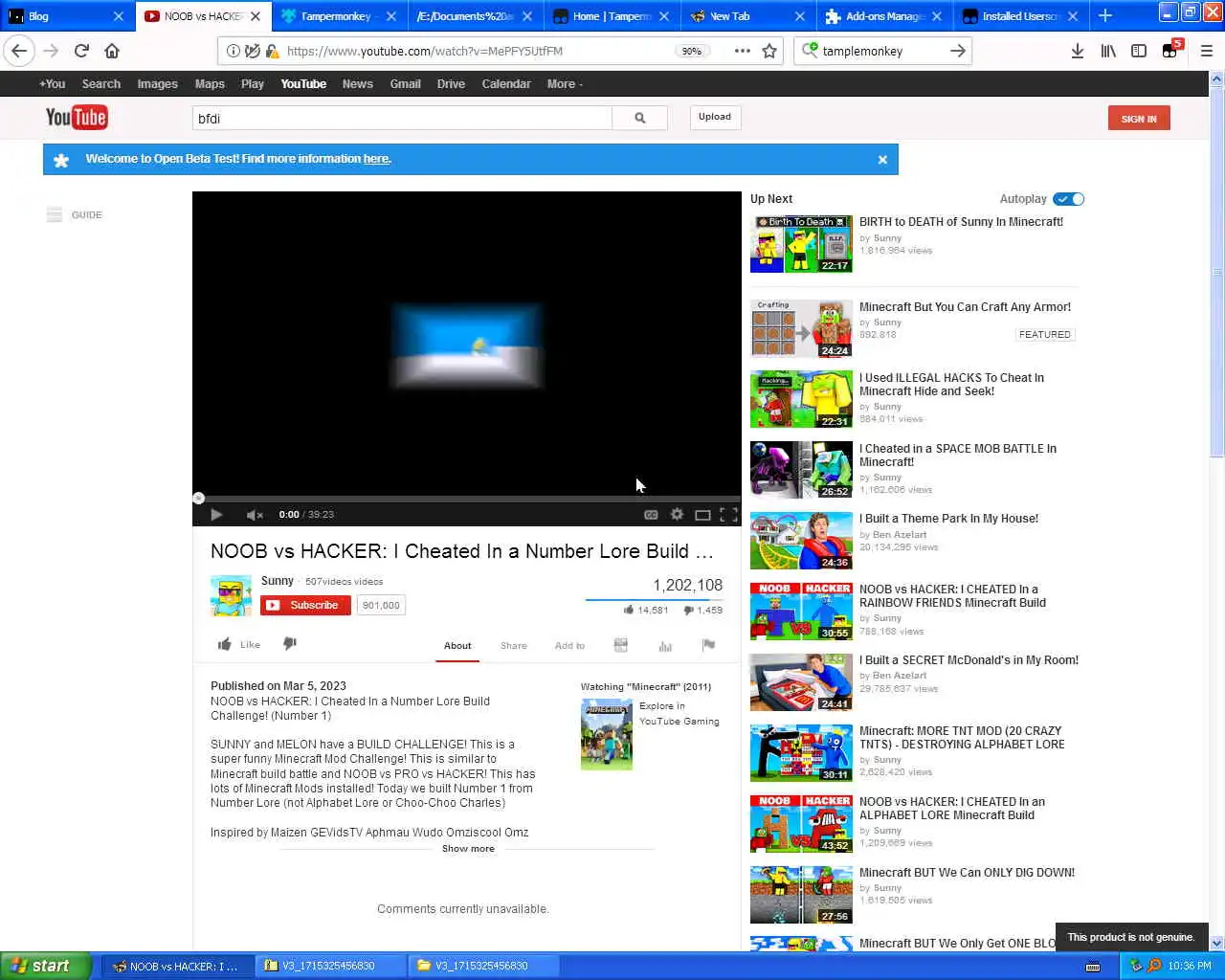Switch to the Installed Userscripts tab
Viewport: 1225px width, 980px height.
pyautogui.click(x=1021, y=16)
